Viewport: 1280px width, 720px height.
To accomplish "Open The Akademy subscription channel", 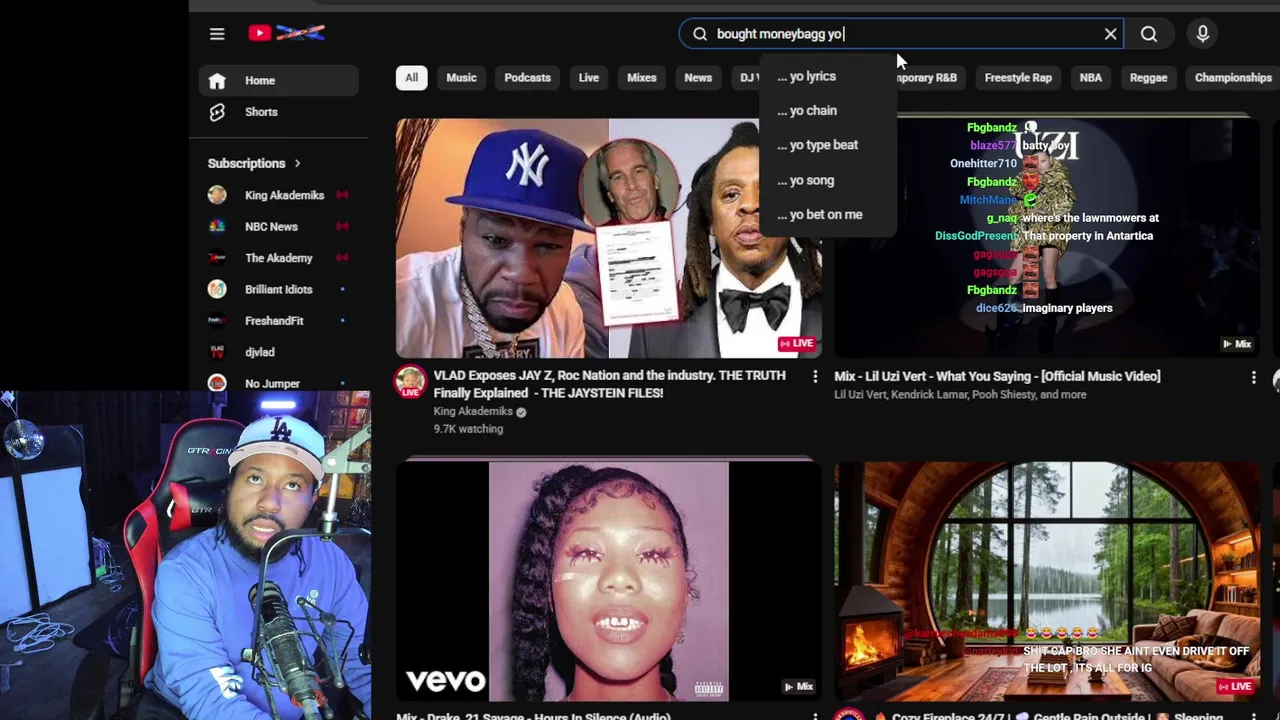I will 279,258.
